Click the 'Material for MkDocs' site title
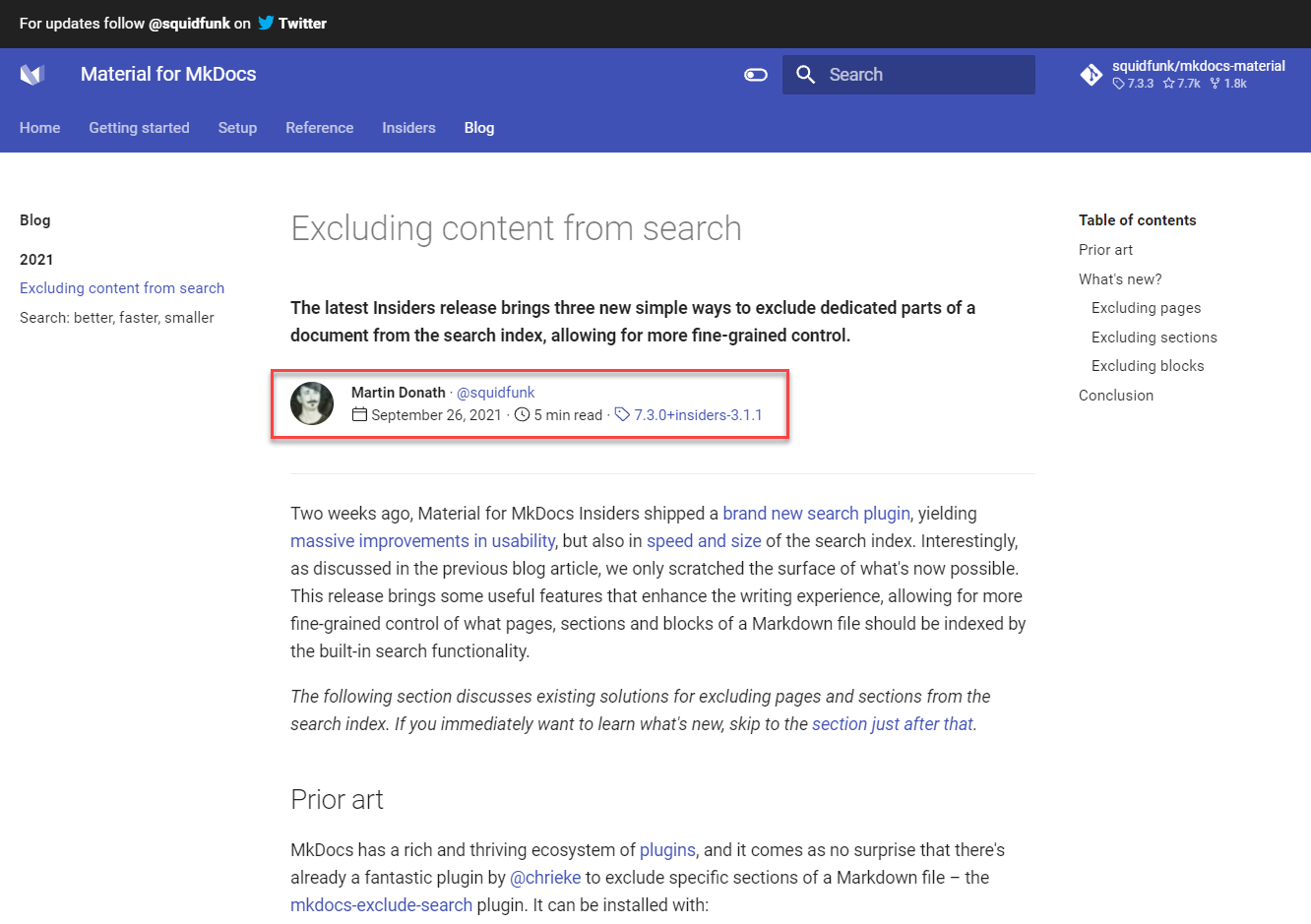This screenshot has height=924, width=1311. coord(168,75)
